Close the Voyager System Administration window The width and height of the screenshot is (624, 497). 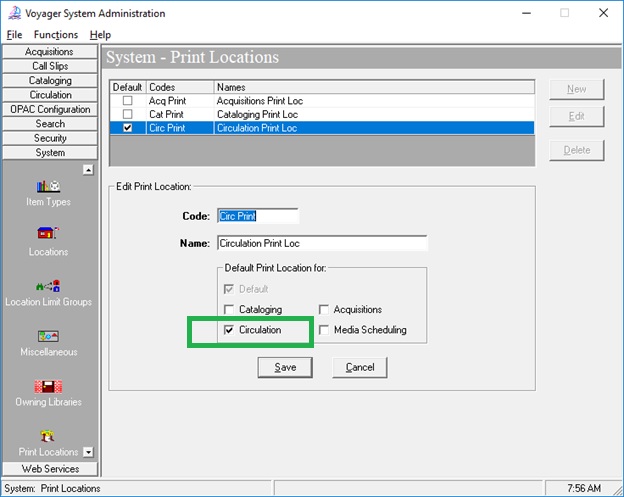[603, 13]
